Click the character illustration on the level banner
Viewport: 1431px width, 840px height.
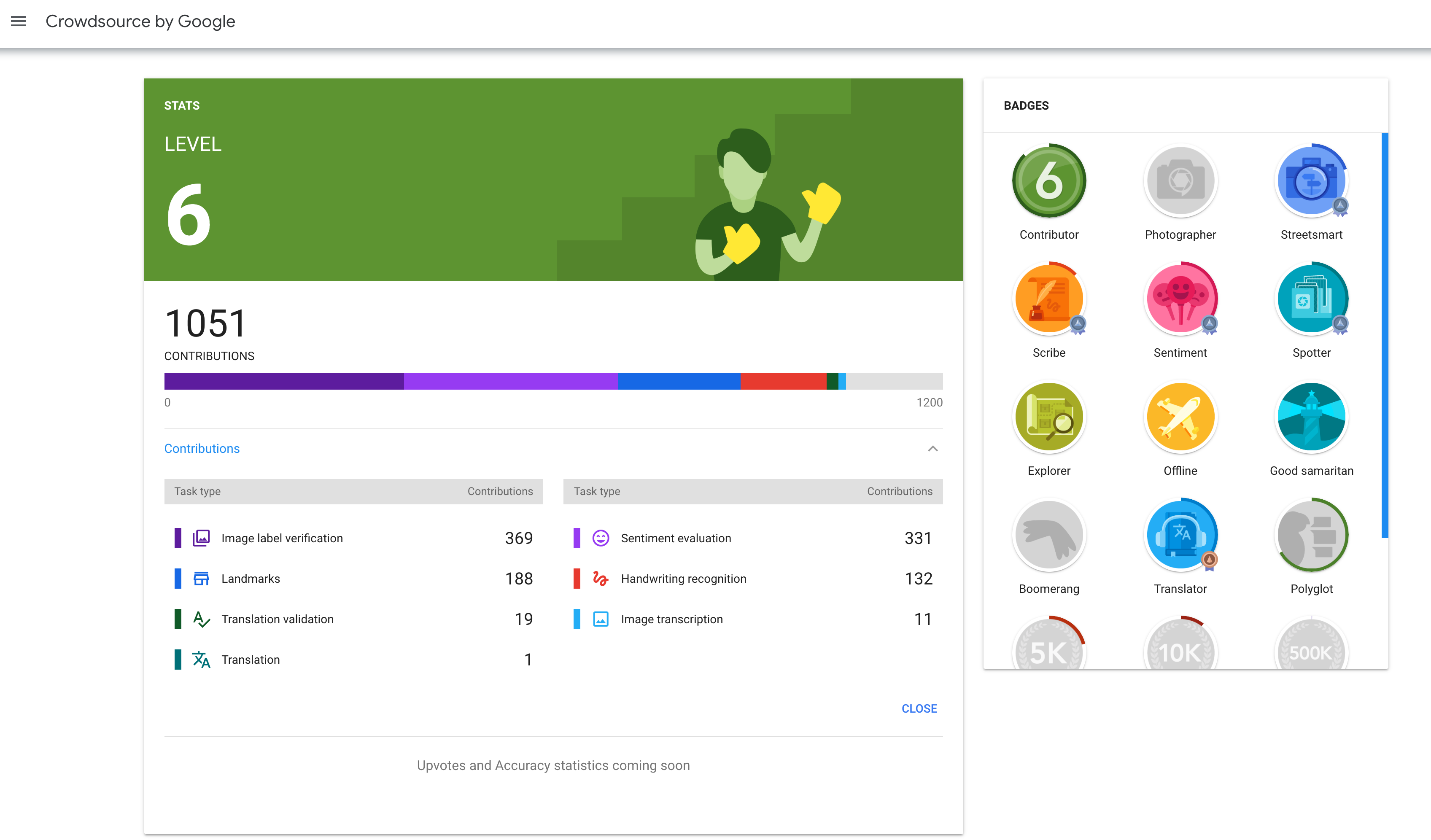point(767,205)
